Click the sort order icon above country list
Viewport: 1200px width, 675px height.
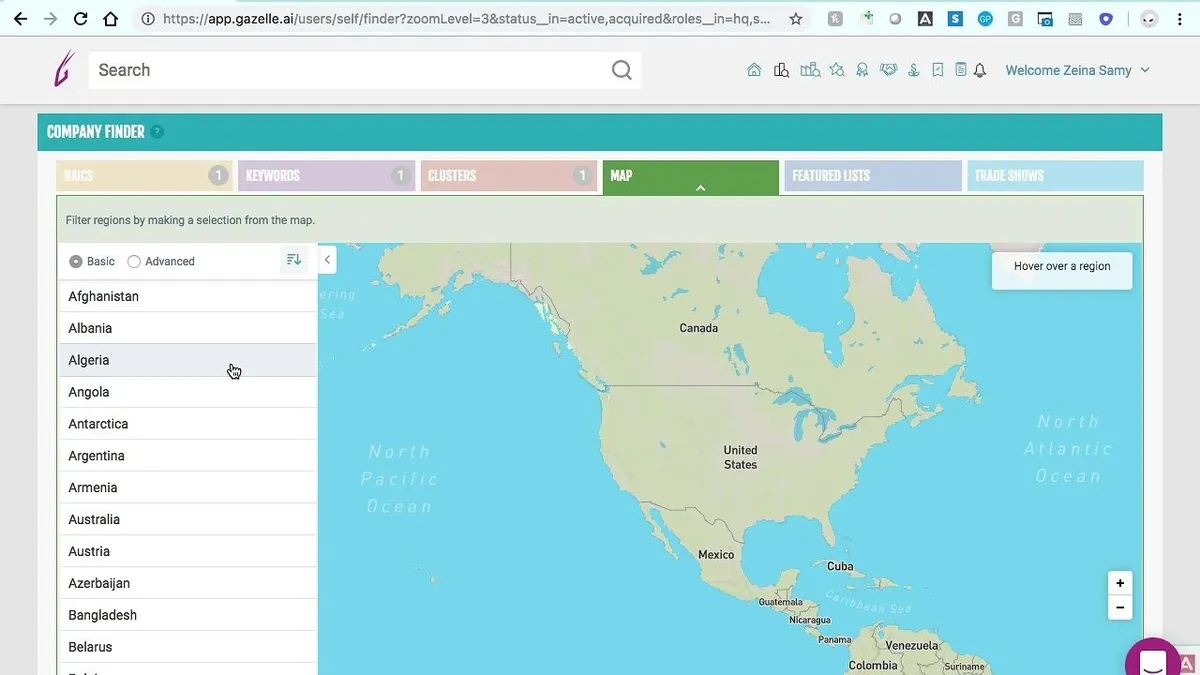point(293,260)
